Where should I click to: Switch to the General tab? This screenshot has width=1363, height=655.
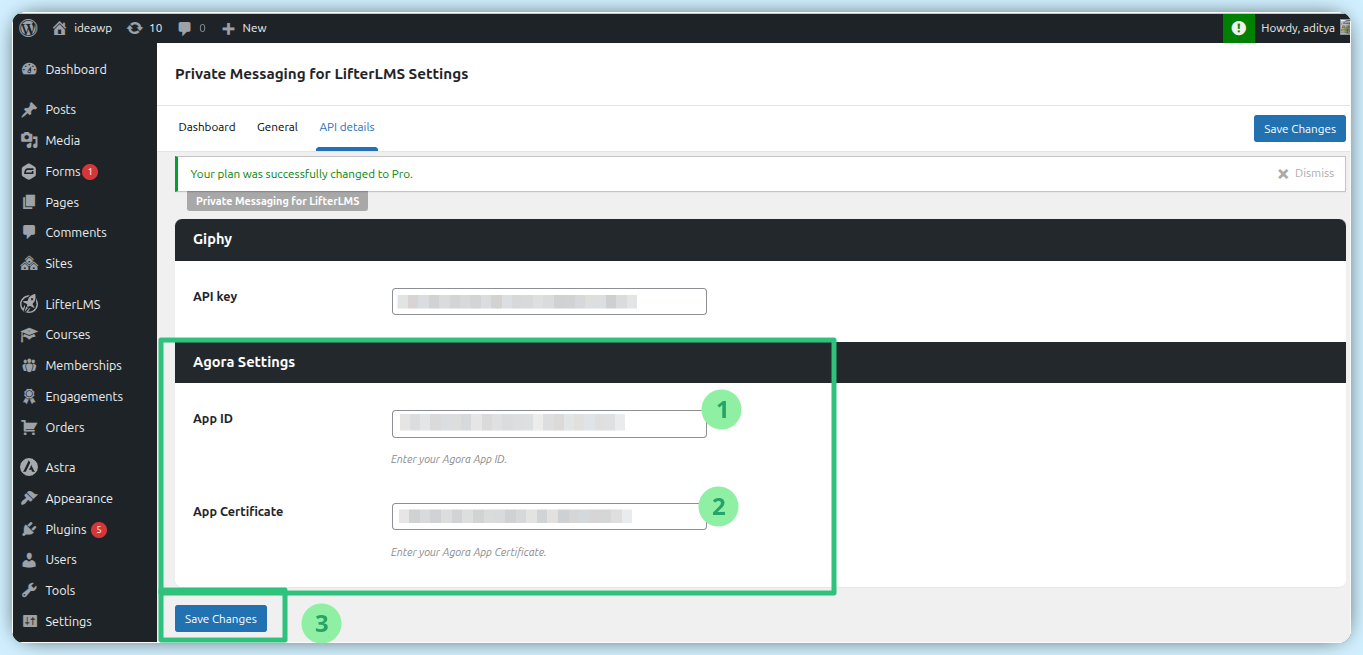tap(277, 127)
